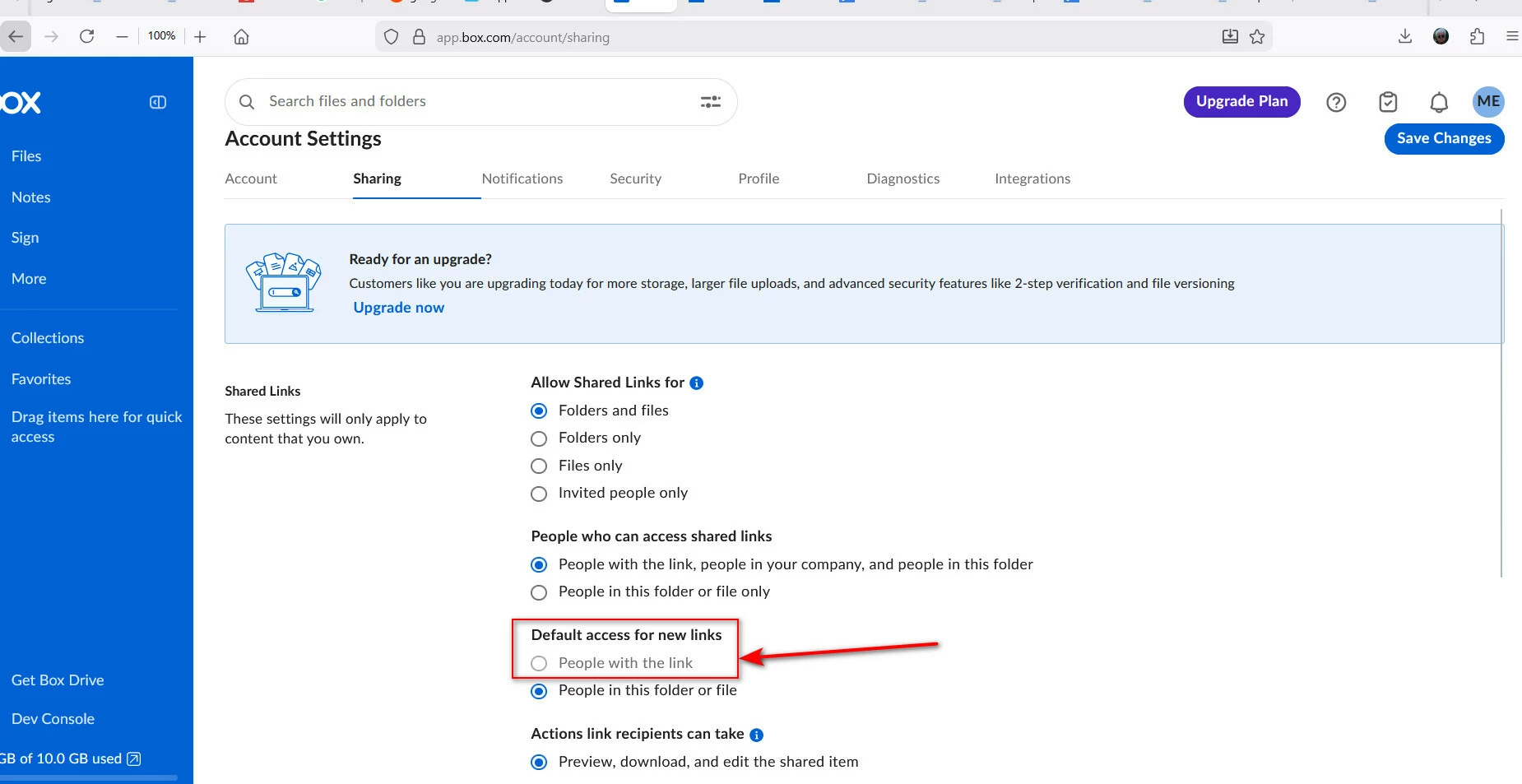Open Notes in the sidebar
The width and height of the screenshot is (1522, 784).
click(x=31, y=197)
